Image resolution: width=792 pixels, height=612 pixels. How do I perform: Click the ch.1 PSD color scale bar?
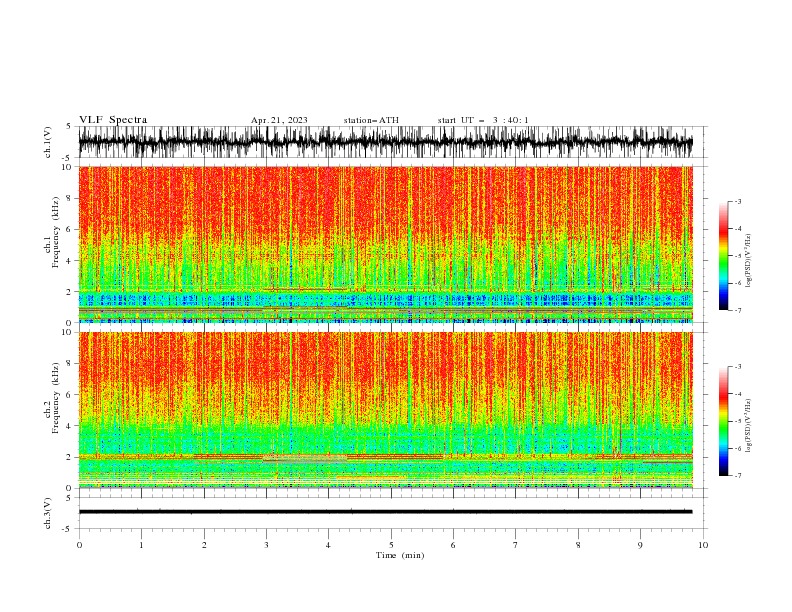coord(723,256)
